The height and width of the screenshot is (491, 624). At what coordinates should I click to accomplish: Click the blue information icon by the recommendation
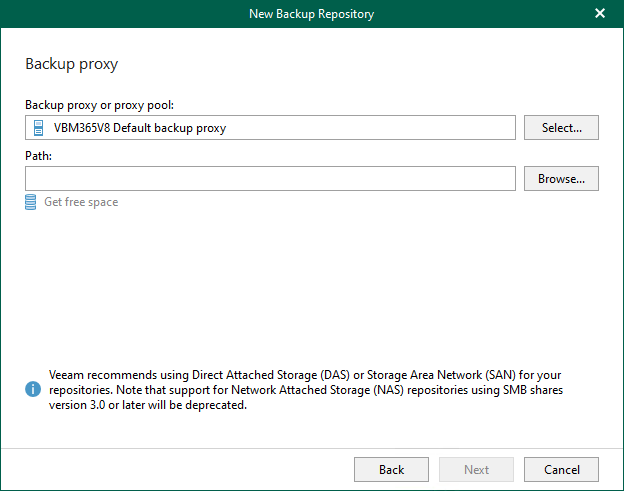[x=33, y=387]
